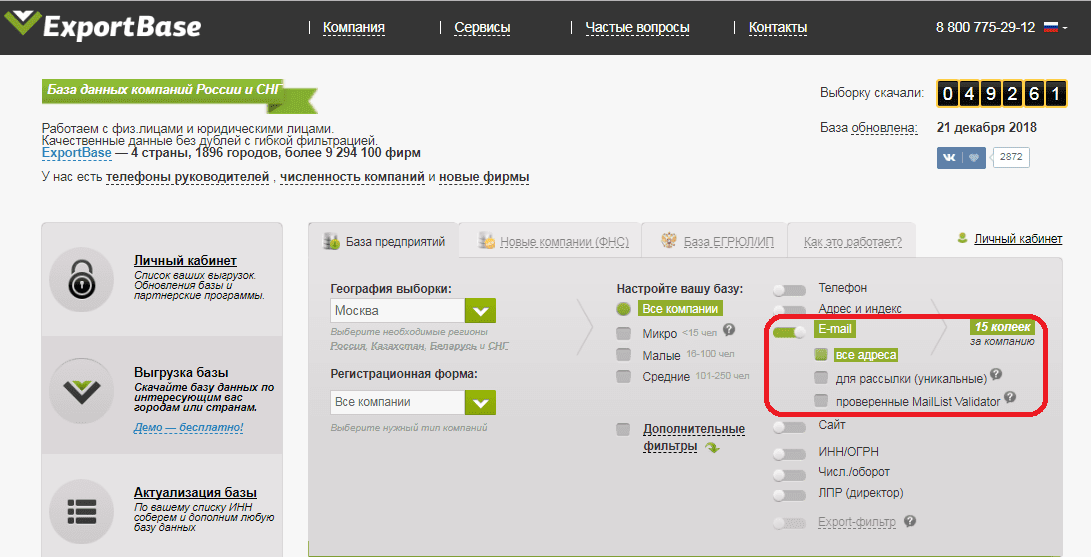The width and height of the screenshot is (1091, 557).
Task: Click the VK counter 2872
Action: (x=1011, y=157)
